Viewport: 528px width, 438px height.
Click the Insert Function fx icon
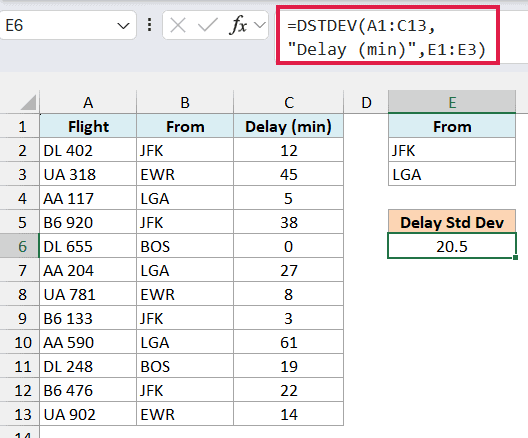click(x=238, y=25)
